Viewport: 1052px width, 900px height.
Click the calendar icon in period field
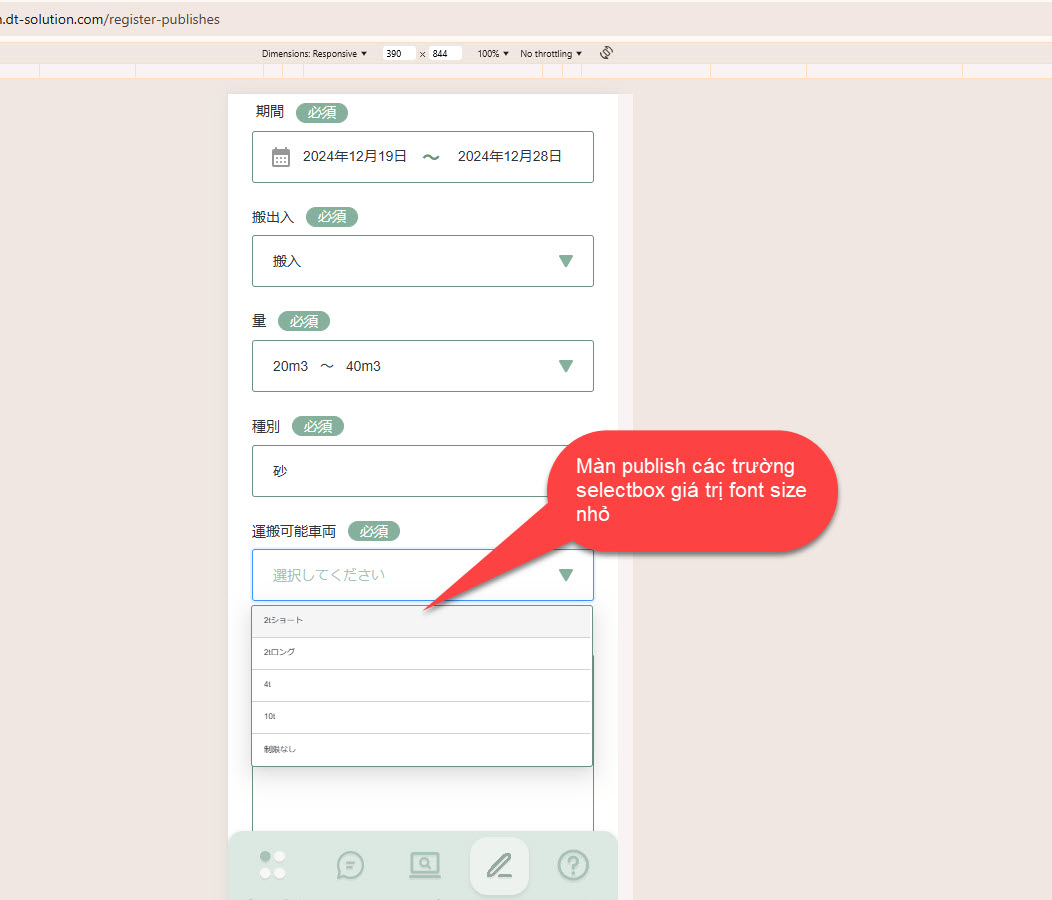click(281, 157)
